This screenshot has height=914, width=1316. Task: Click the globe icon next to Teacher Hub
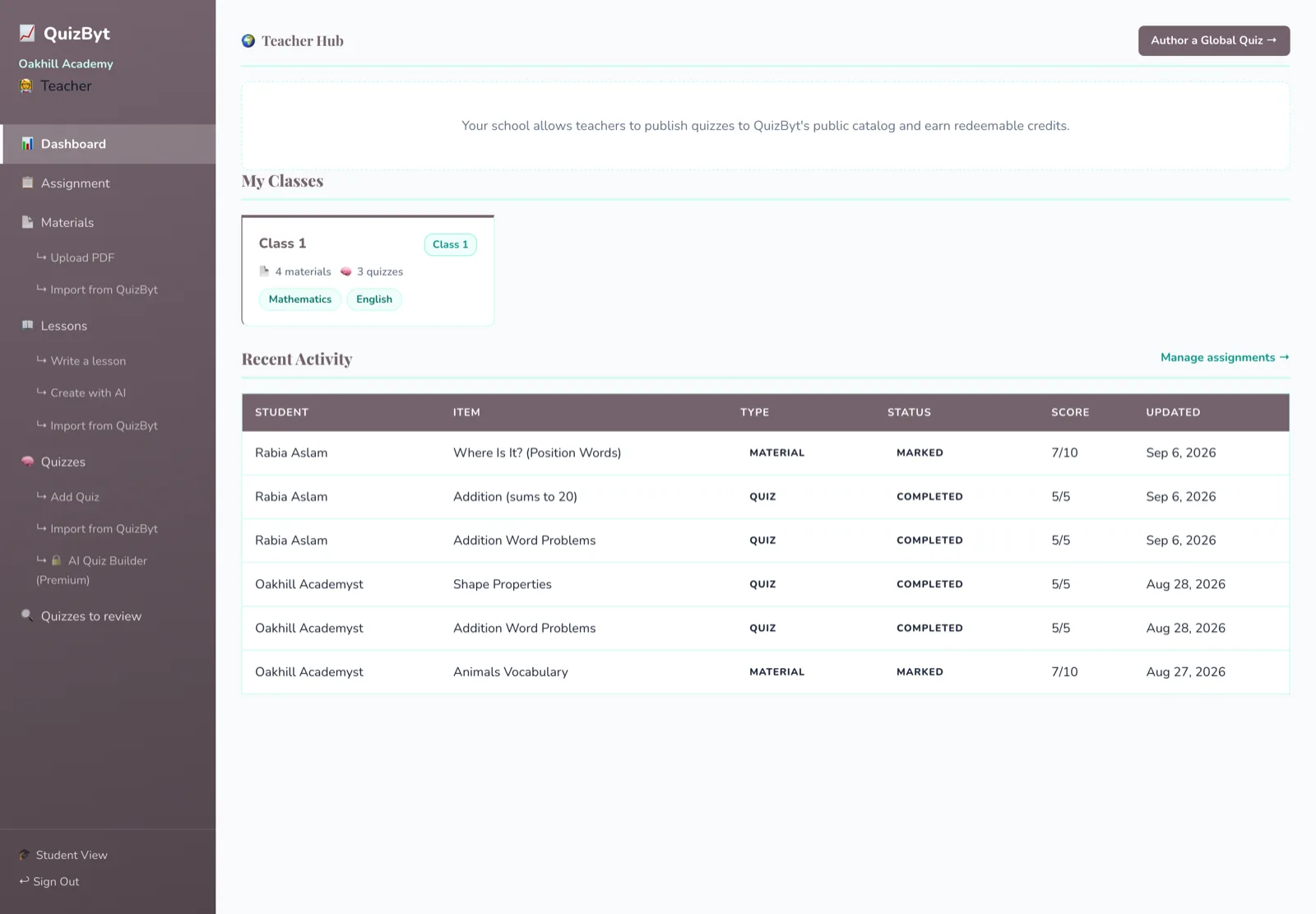(248, 40)
